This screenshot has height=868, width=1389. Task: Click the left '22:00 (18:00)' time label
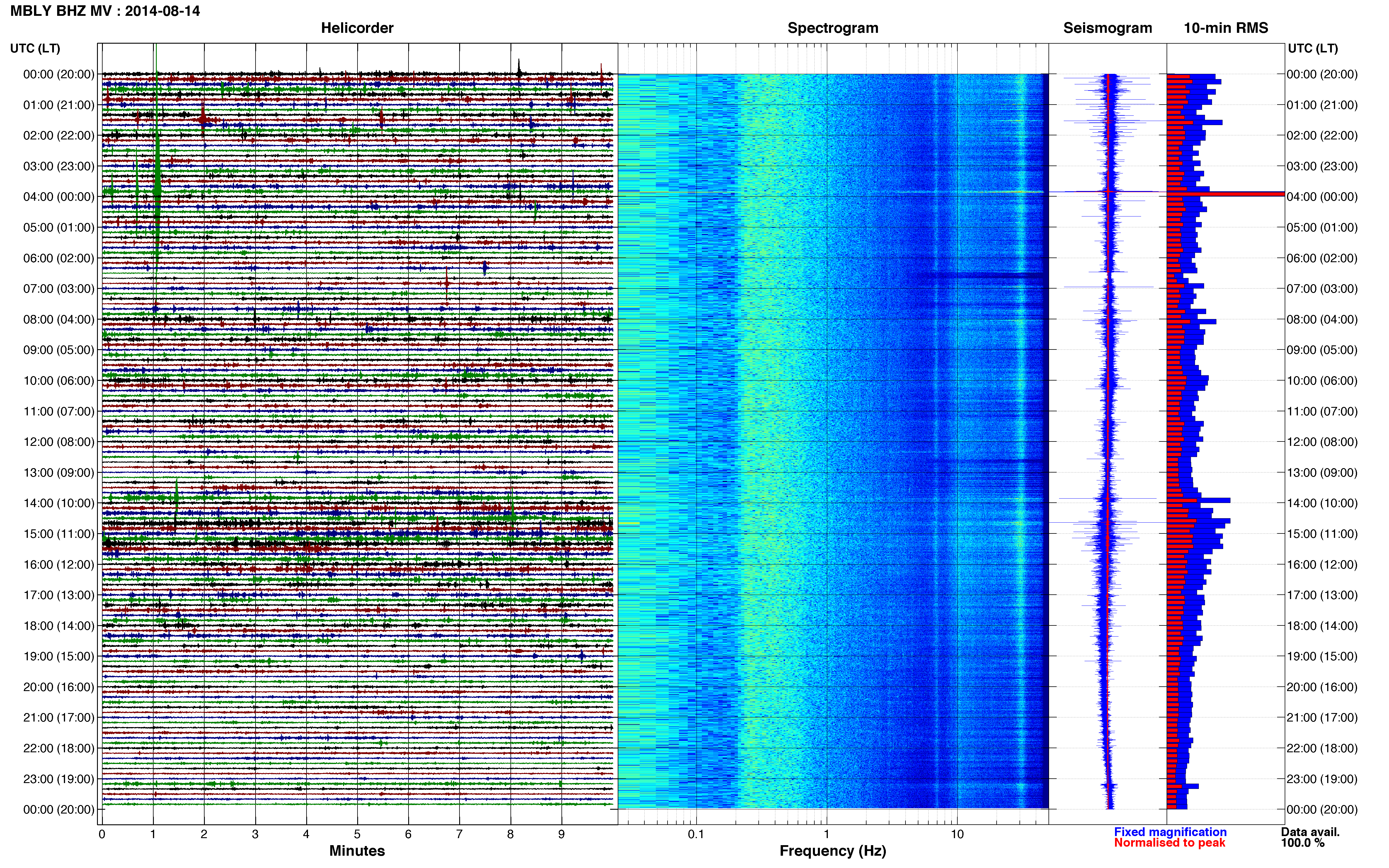[x=59, y=748]
